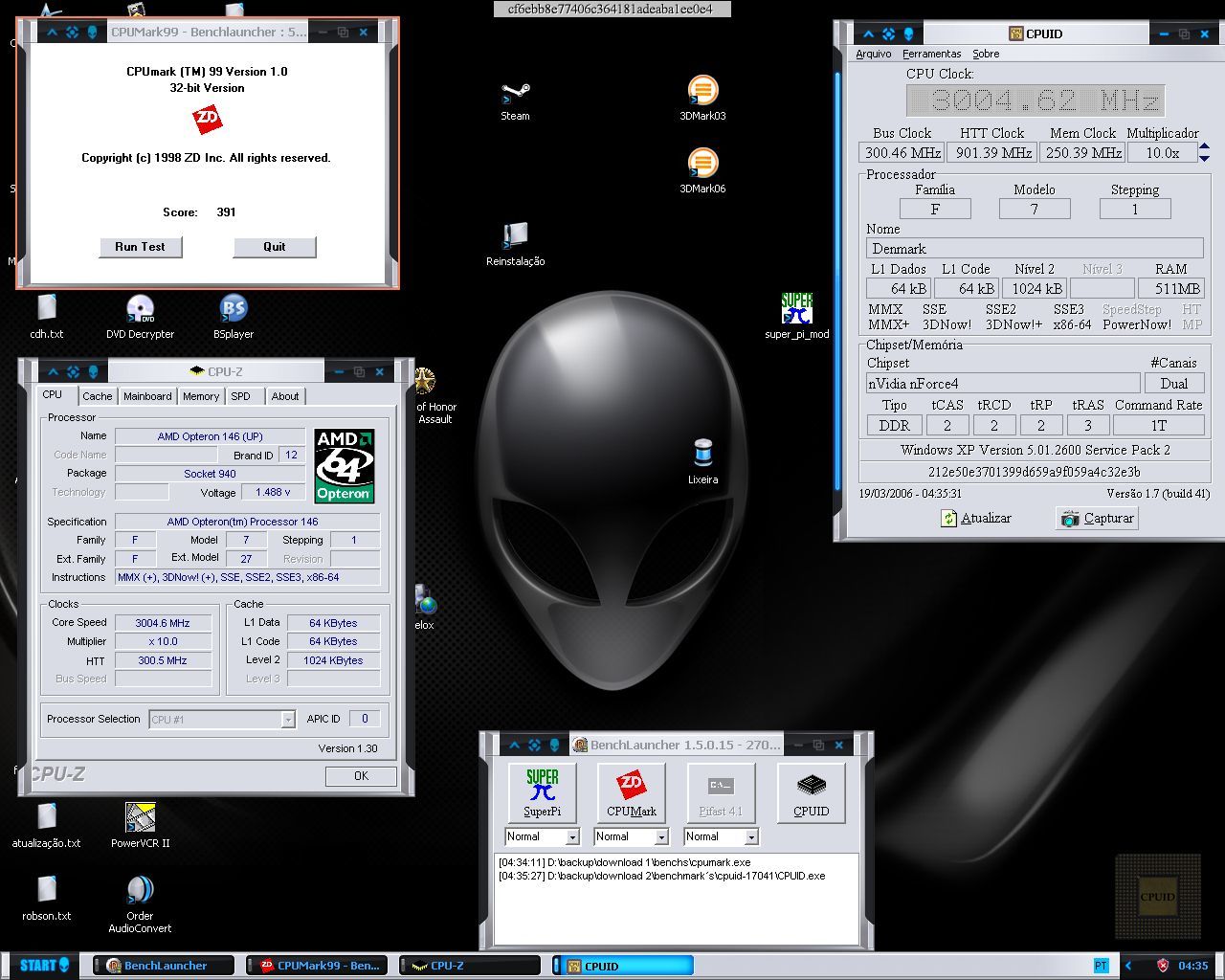This screenshot has height=980, width=1225.
Task: Launch BSplayer desktop icon
Action: tap(234, 317)
